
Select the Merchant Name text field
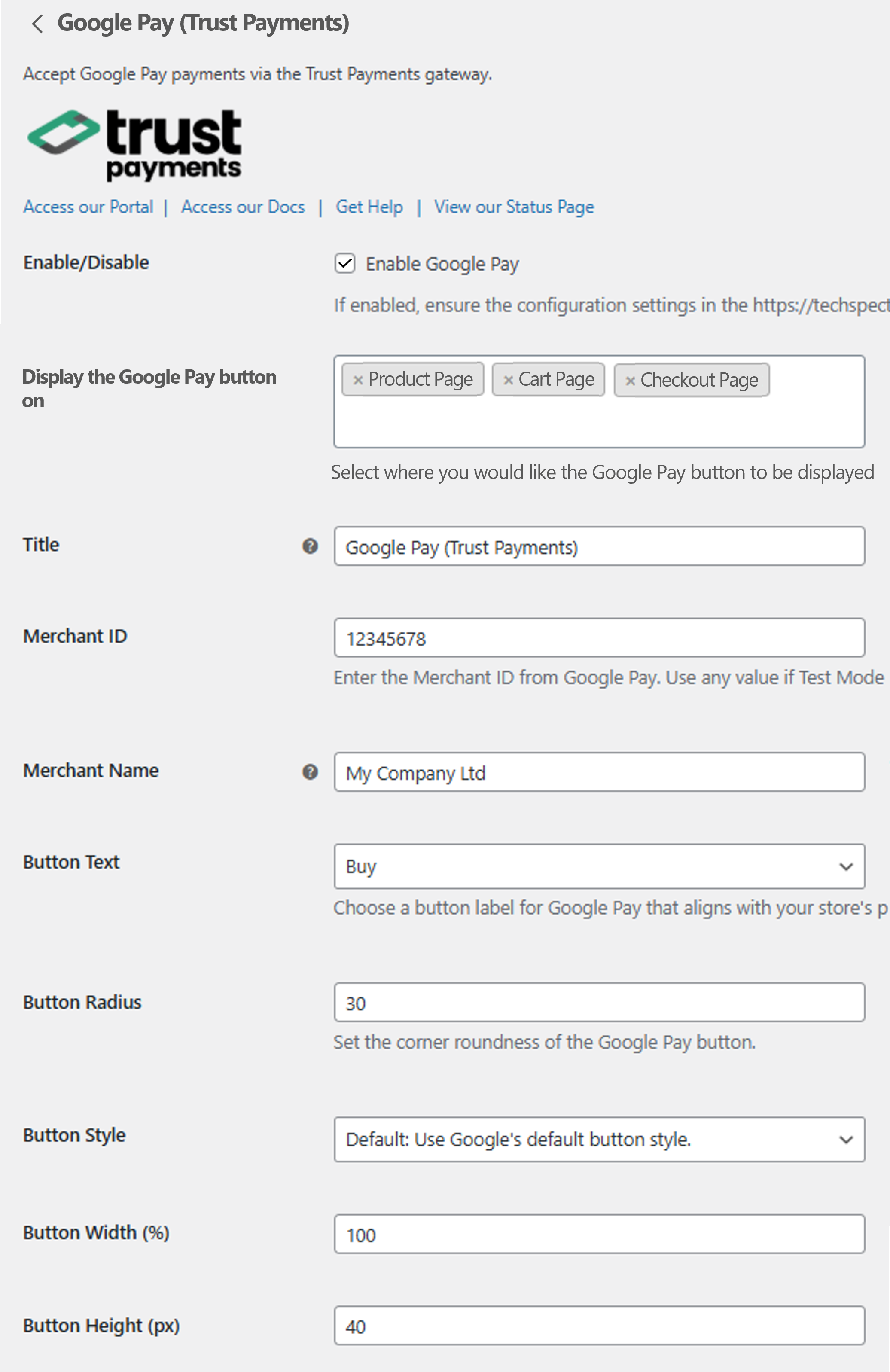click(x=600, y=772)
